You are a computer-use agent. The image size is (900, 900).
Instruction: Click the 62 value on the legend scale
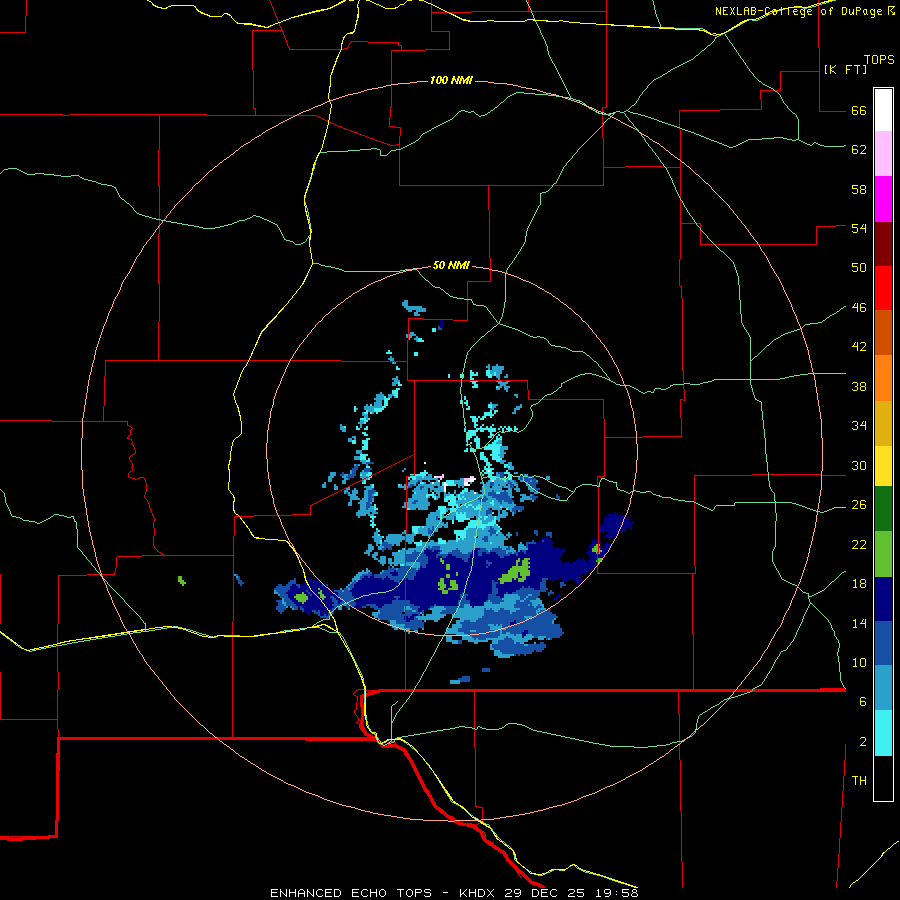pos(859,150)
